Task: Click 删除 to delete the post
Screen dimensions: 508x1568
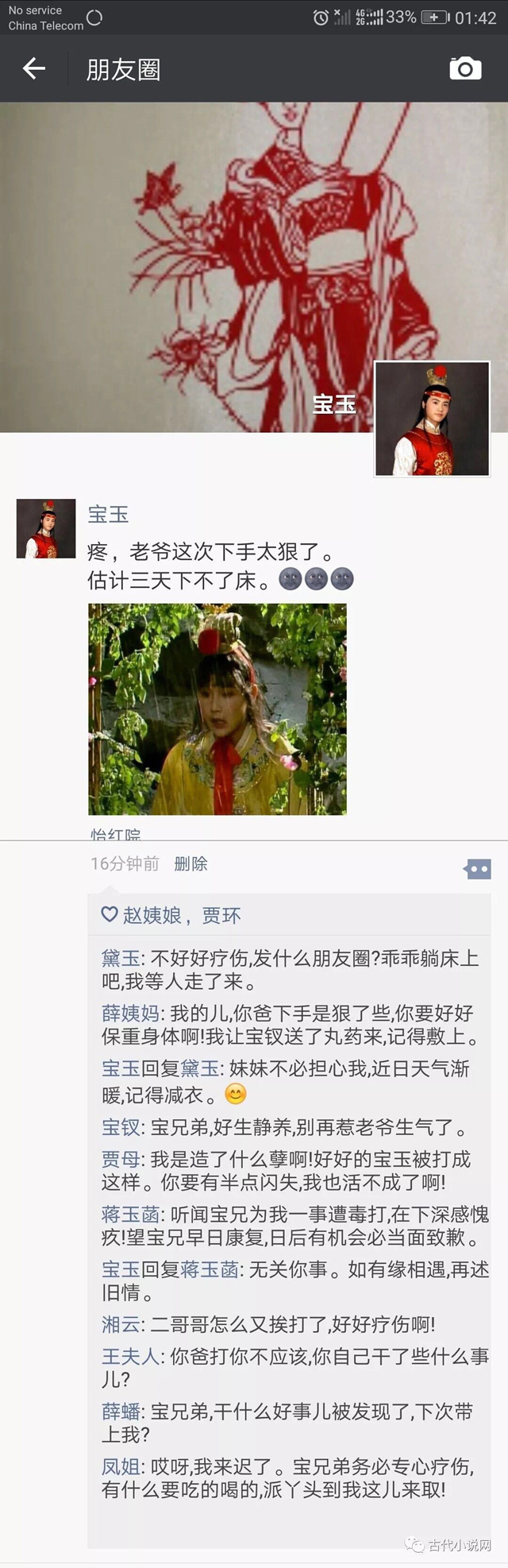Action: (190, 864)
